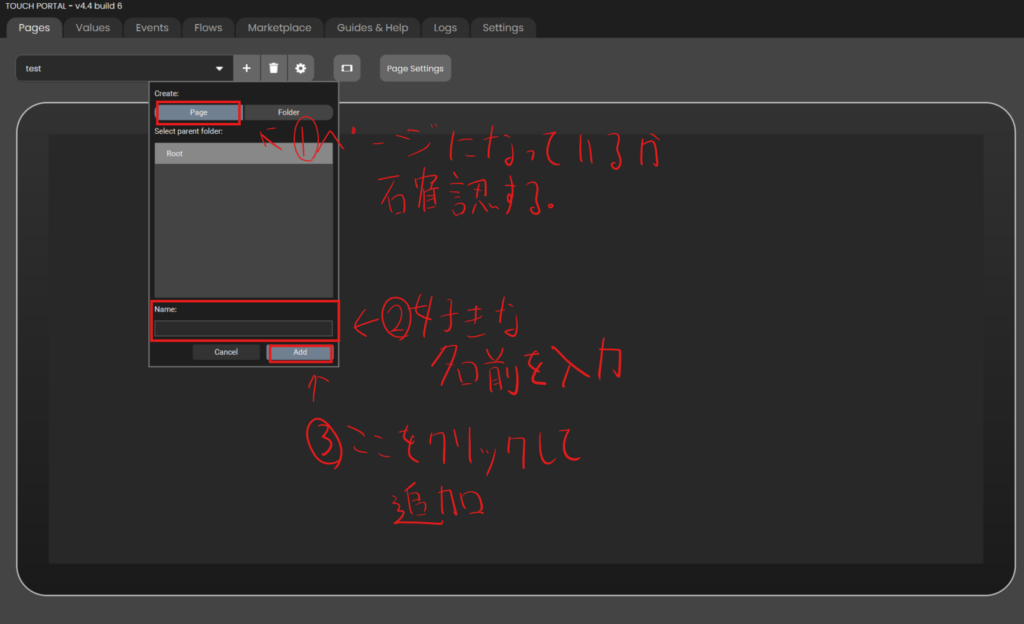Image resolution: width=1024 pixels, height=624 pixels.
Task: Click the Name text field
Action: coord(243,328)
